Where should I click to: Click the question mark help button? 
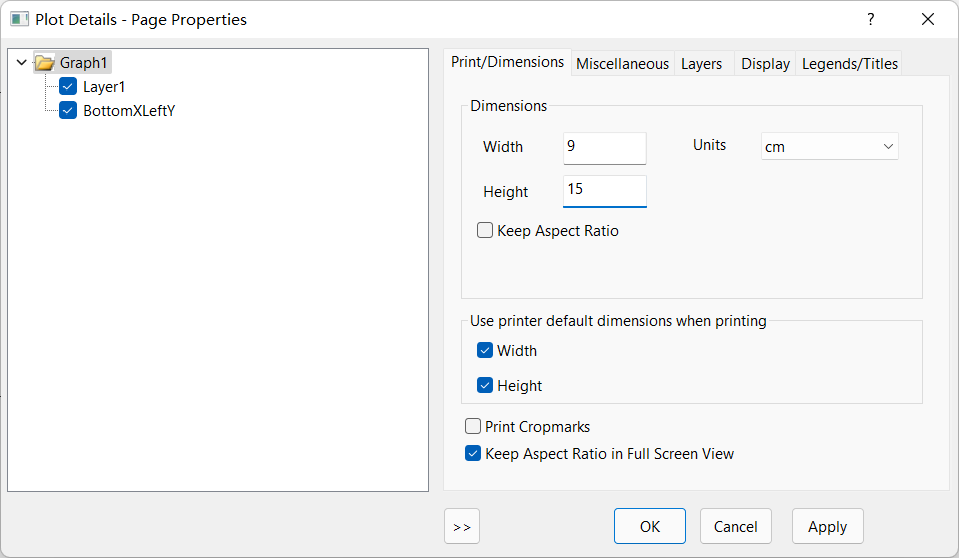(x=870, y=19)
